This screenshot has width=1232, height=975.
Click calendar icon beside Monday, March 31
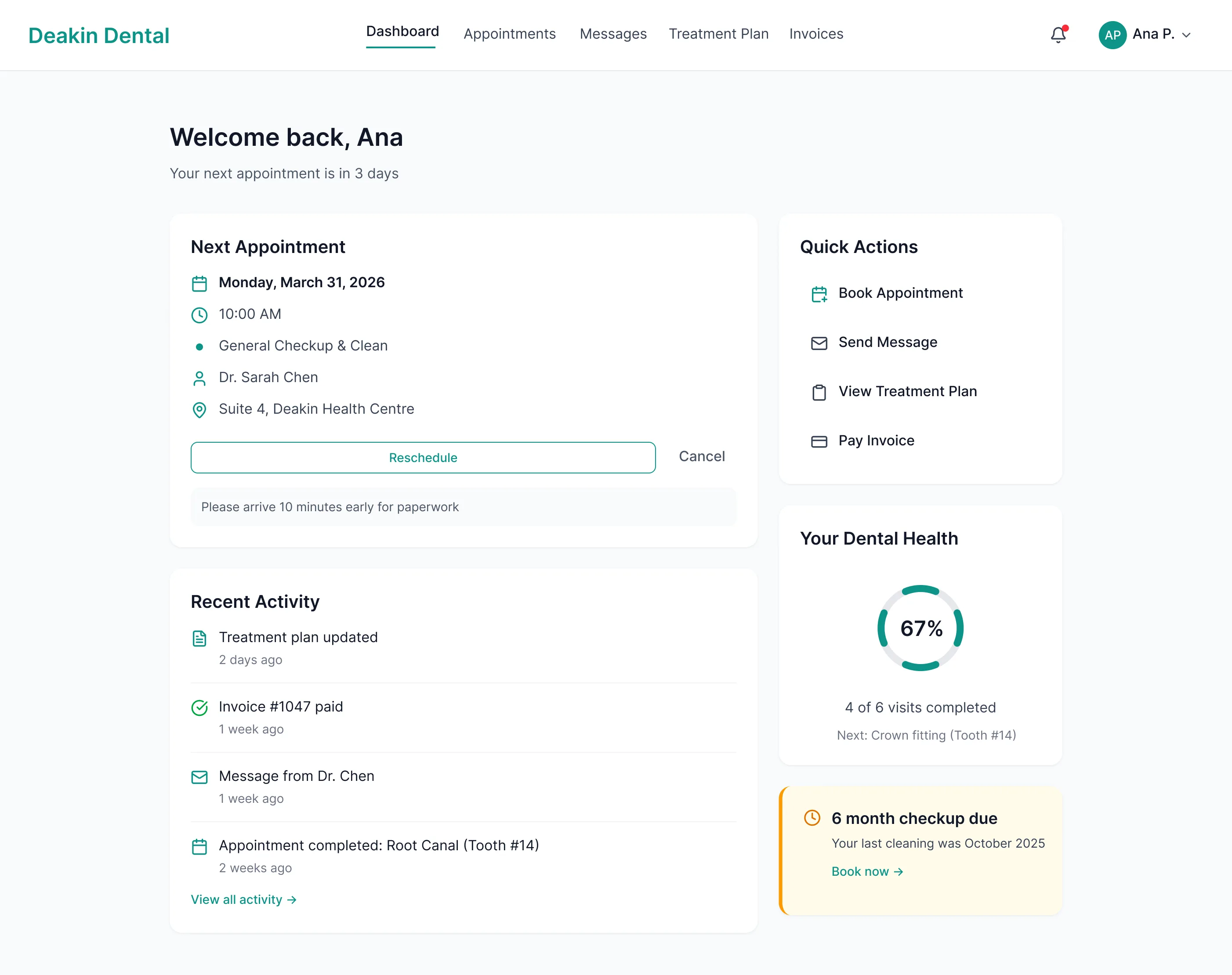pos(199,284)
